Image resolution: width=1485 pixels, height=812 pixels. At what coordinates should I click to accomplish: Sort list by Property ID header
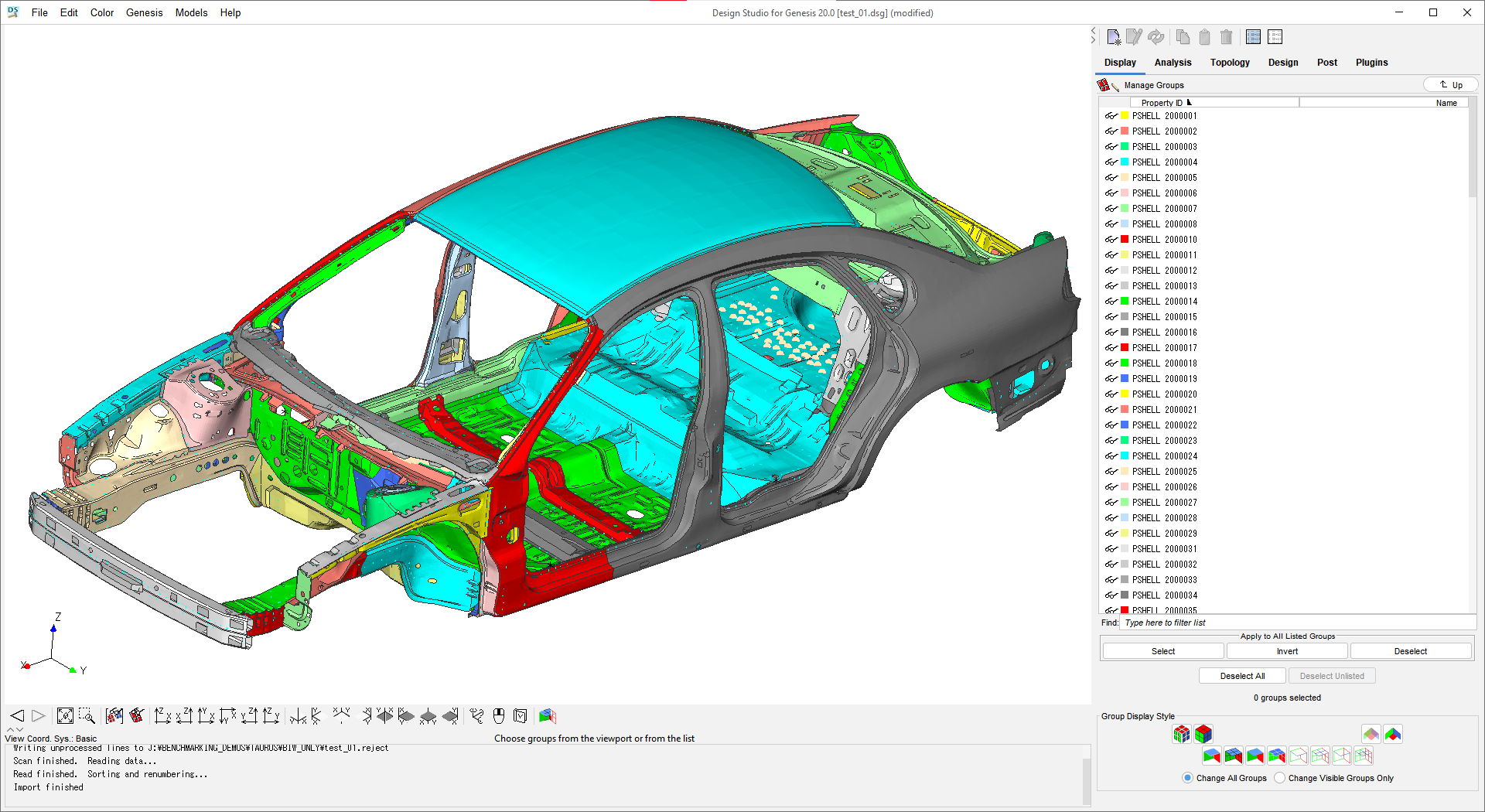click(1214, 103)
